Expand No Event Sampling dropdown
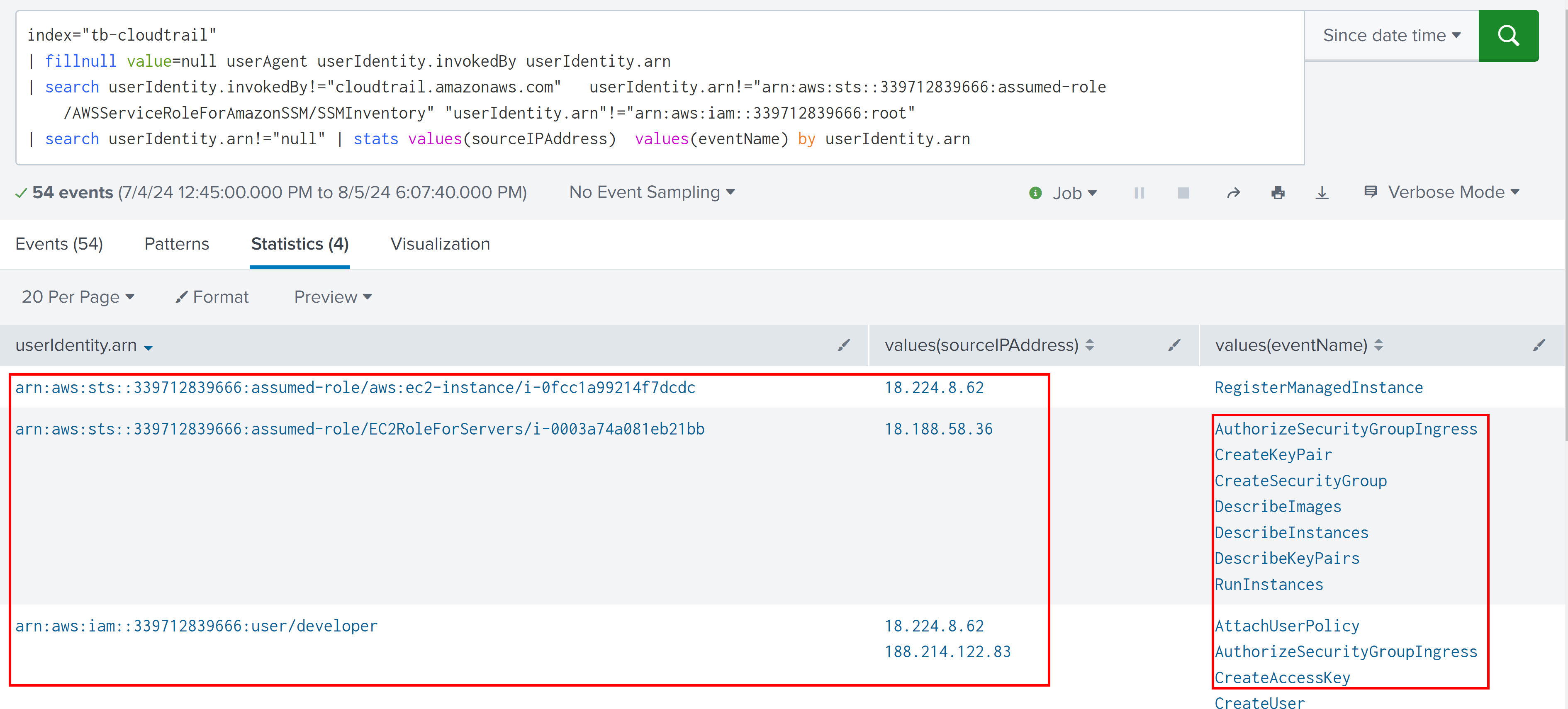1568x709 pixels. (651, 192)
